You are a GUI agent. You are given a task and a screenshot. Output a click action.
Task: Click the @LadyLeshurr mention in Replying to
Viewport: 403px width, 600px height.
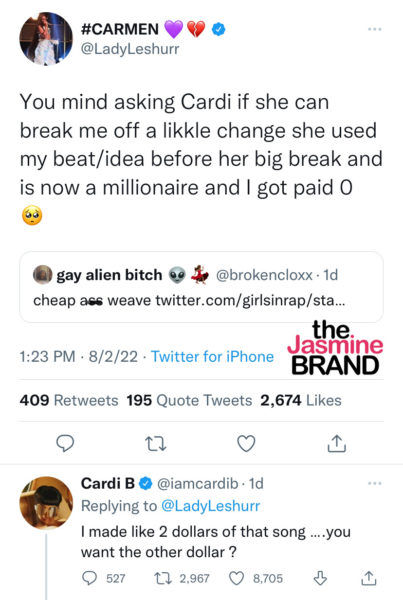[210, 506]
